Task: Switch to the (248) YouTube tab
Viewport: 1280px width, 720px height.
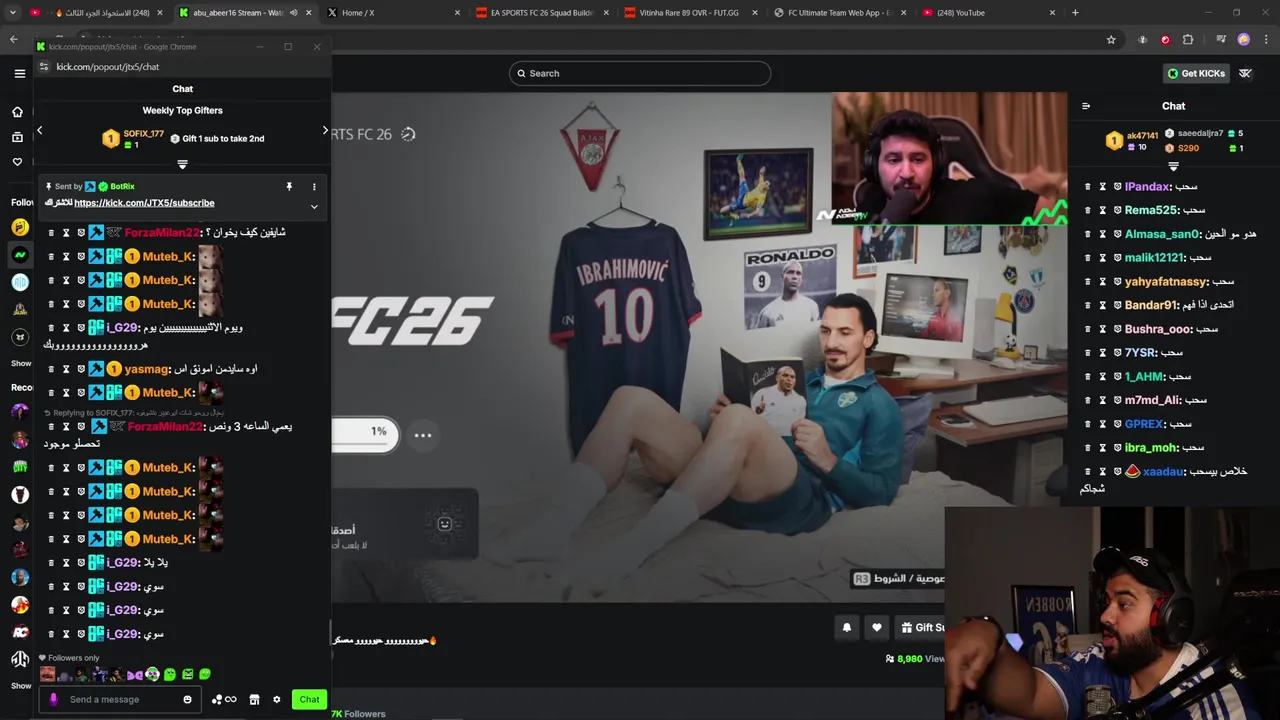Action: point(988,13)
